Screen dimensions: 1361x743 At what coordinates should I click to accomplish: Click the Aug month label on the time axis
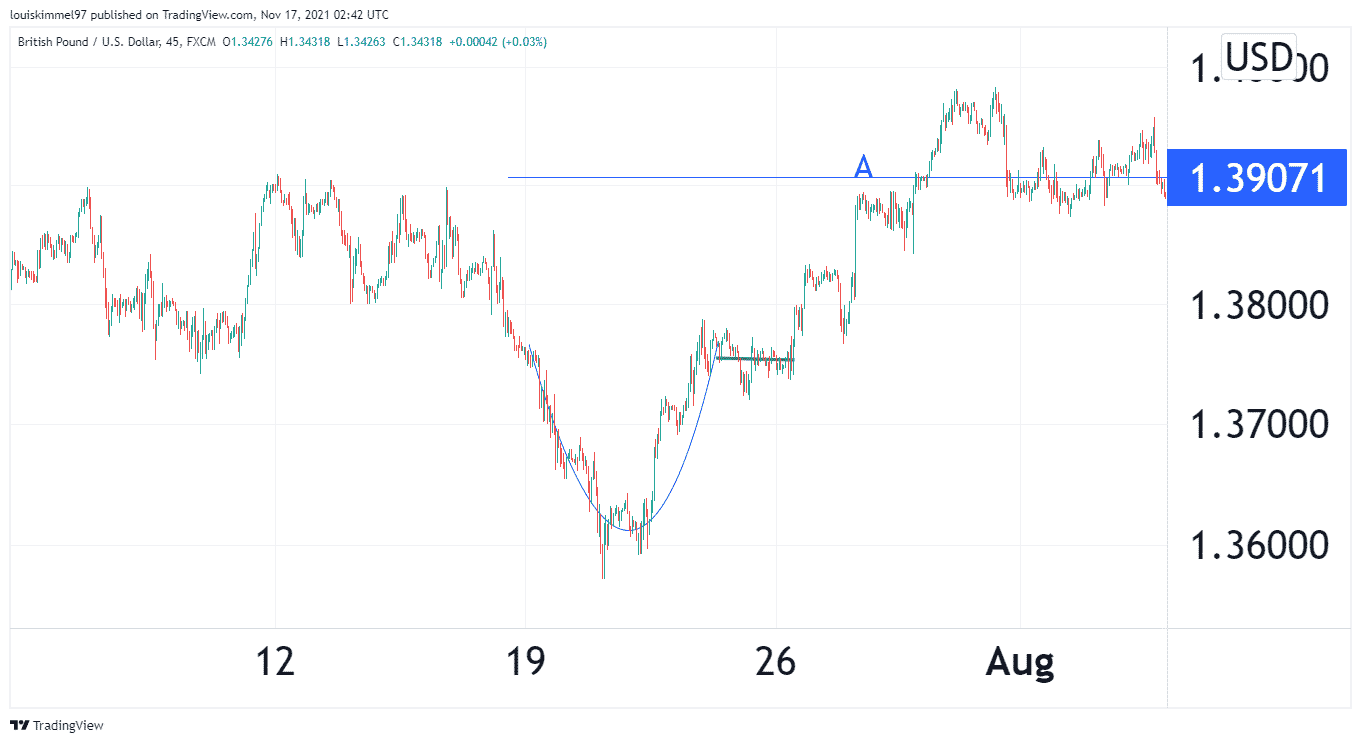point(1020,661)
